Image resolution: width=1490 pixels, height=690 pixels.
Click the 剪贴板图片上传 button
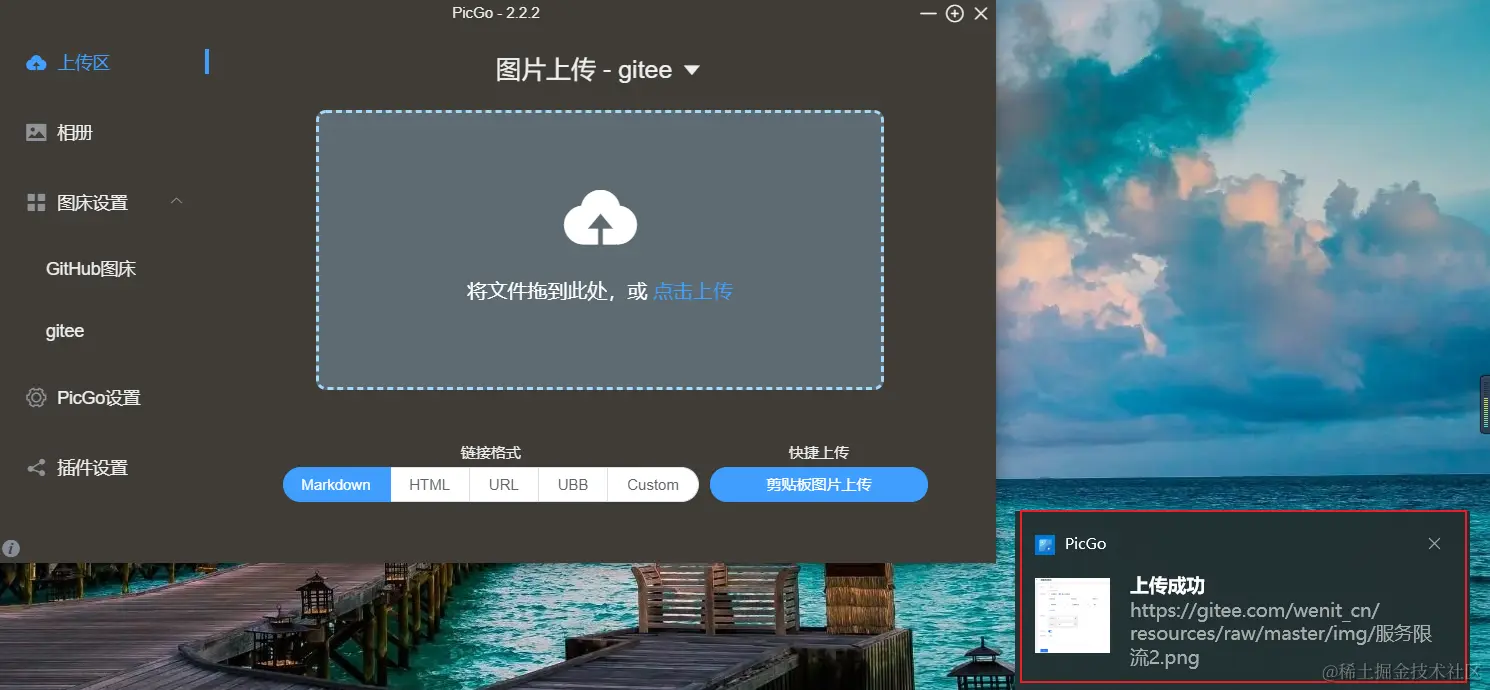(x=819, y=485)
